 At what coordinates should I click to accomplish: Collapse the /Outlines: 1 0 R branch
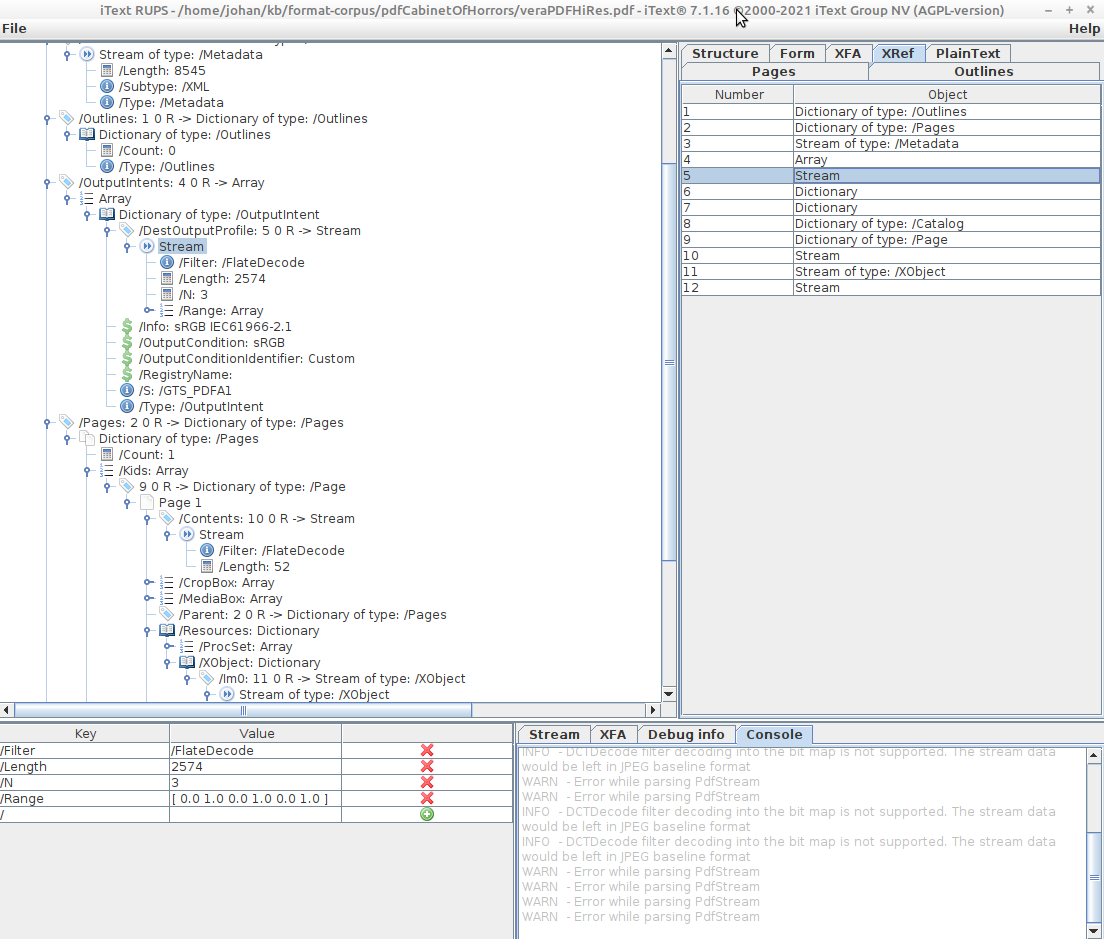(x=47, y=118)
